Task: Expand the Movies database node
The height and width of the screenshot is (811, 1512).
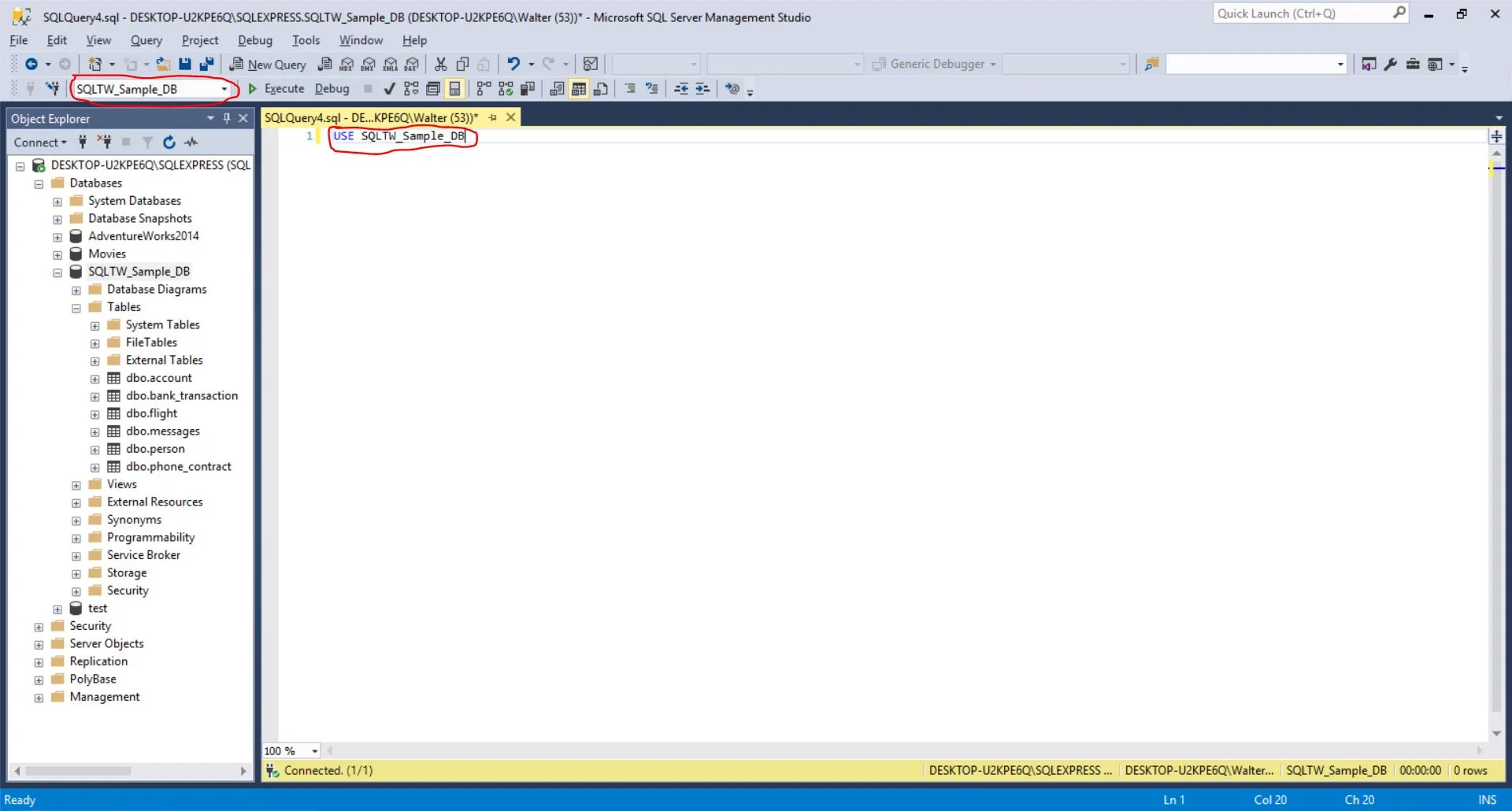Action: (57, 255)
